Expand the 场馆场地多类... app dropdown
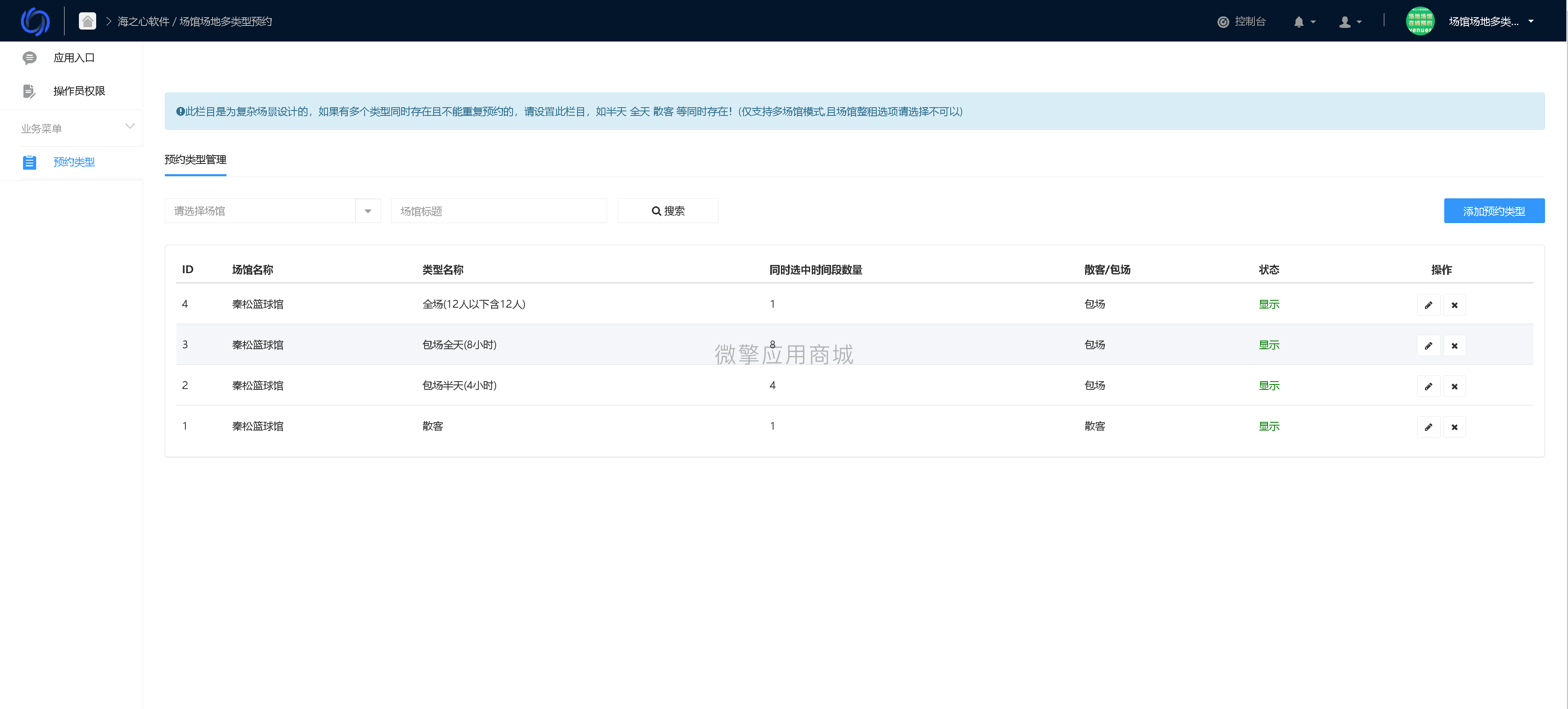Image resolution: width=1568 pixels, height=709 pixels. [1491, 21]
